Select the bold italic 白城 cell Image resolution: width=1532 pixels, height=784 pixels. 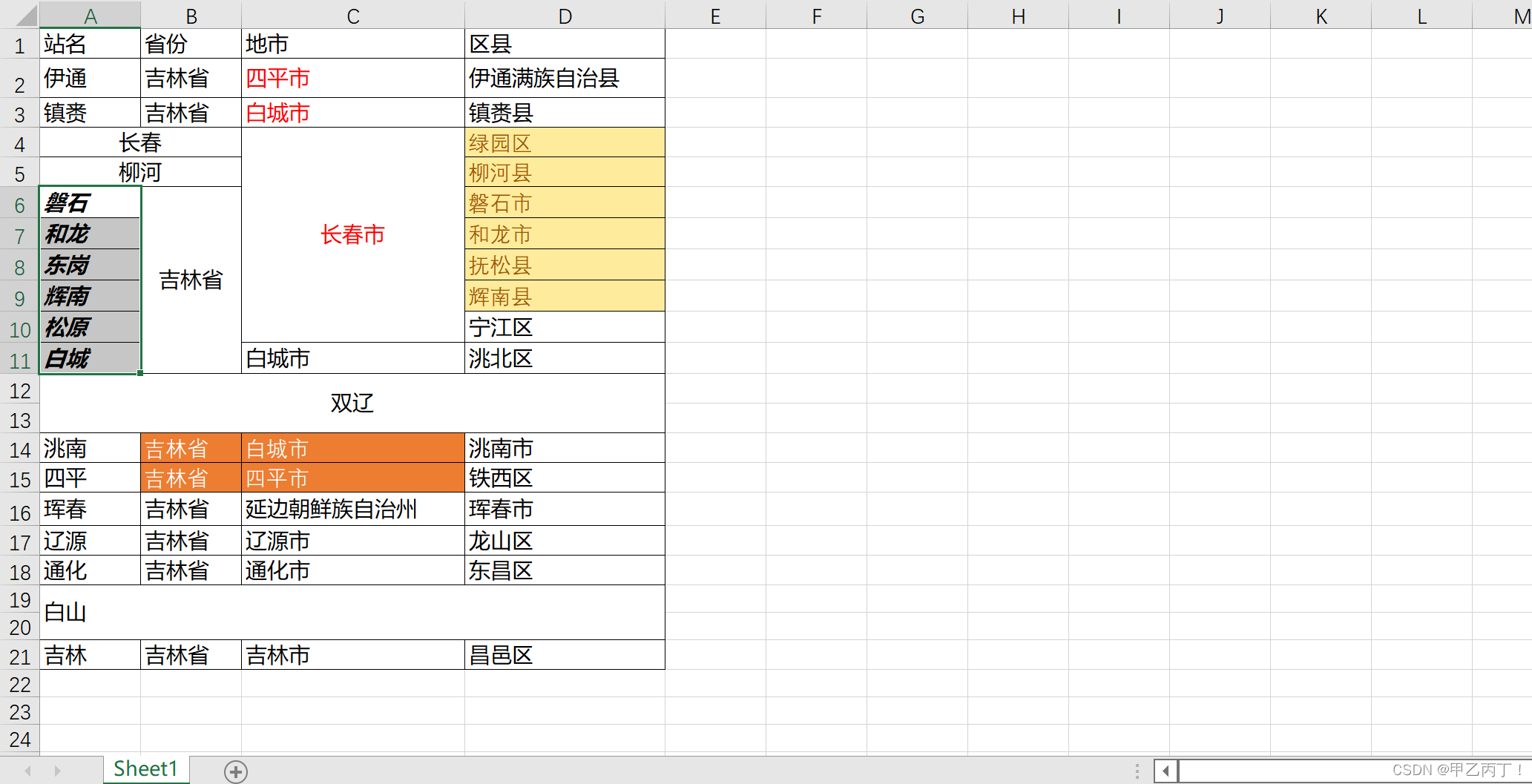91,358
